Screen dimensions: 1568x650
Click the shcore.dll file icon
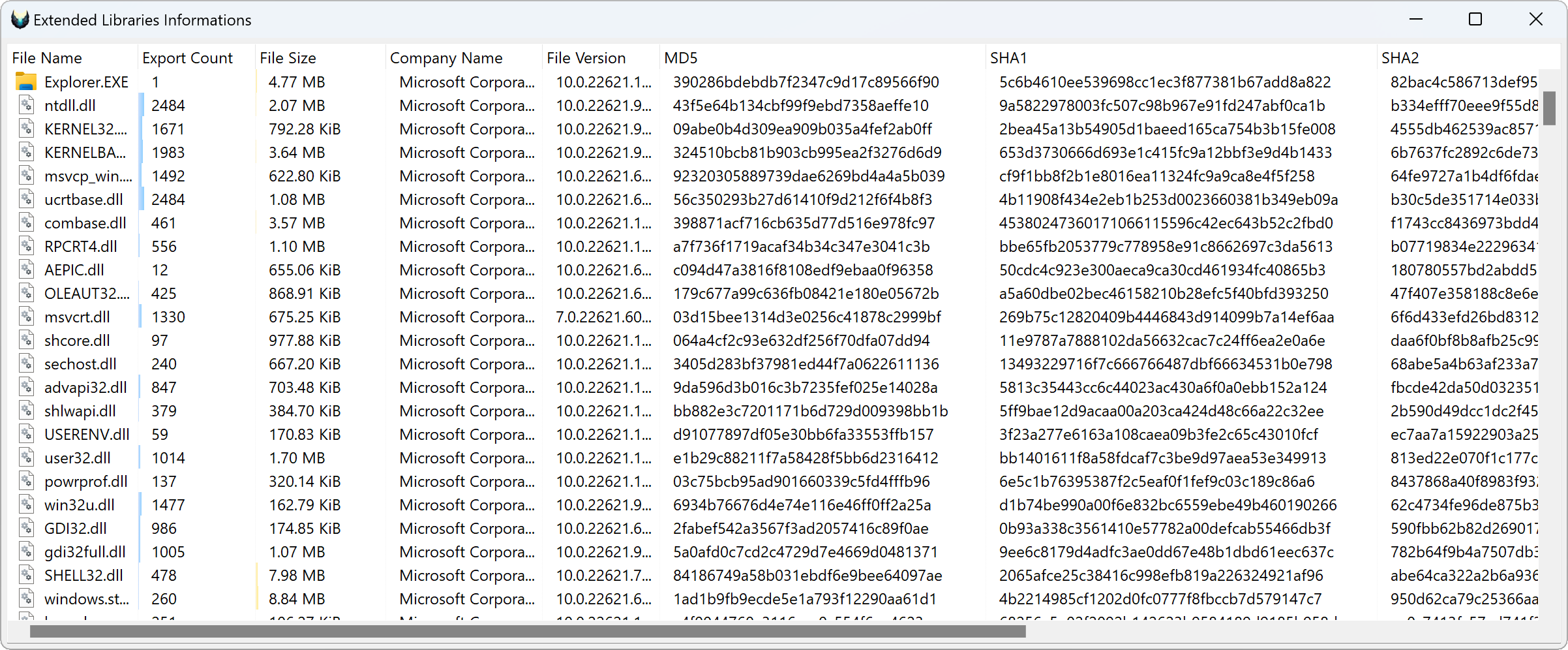coord(26,340)
